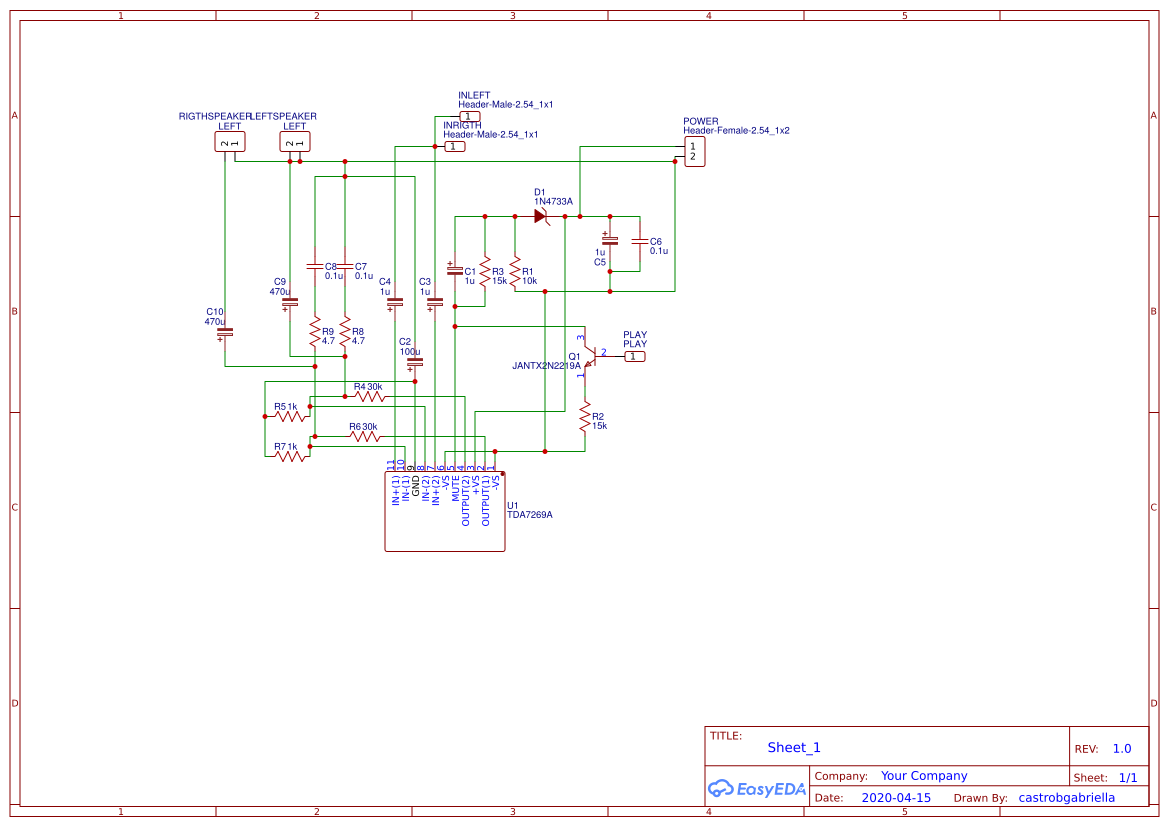Select the date 2020-04-15

pyautogui.click(x=895, y=797)
